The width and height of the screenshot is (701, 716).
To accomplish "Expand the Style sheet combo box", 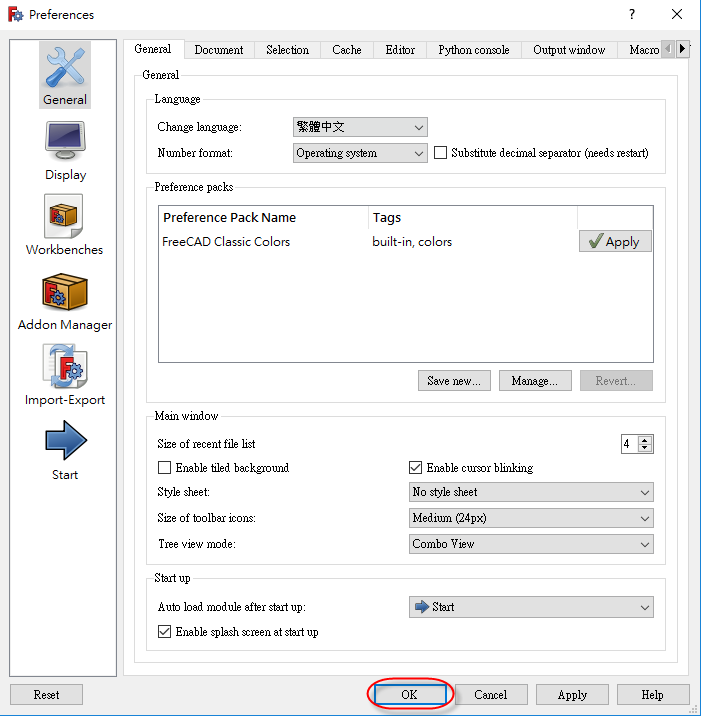I will [531, 492].
